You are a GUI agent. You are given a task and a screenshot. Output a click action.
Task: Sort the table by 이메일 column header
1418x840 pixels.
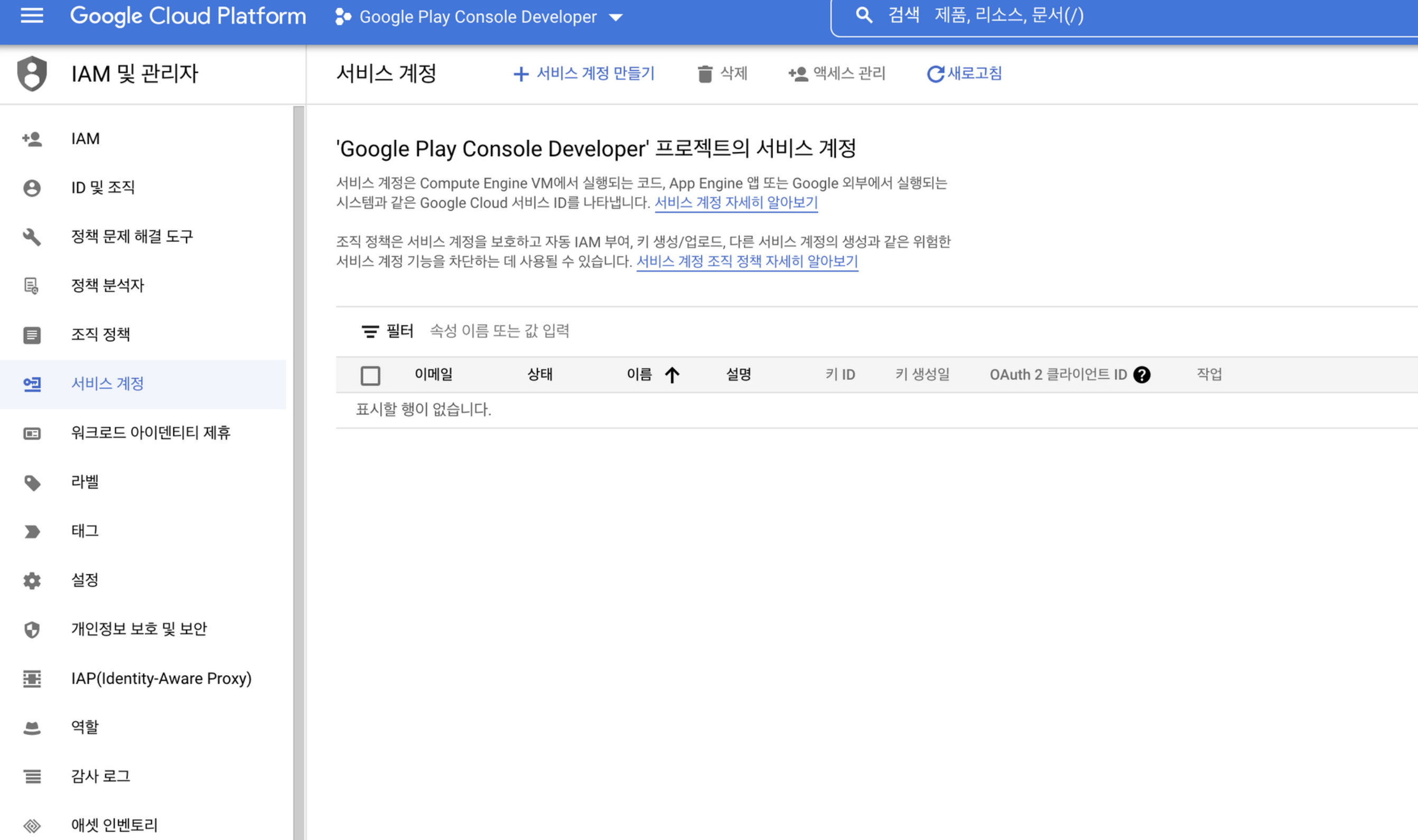click(434, 374)
